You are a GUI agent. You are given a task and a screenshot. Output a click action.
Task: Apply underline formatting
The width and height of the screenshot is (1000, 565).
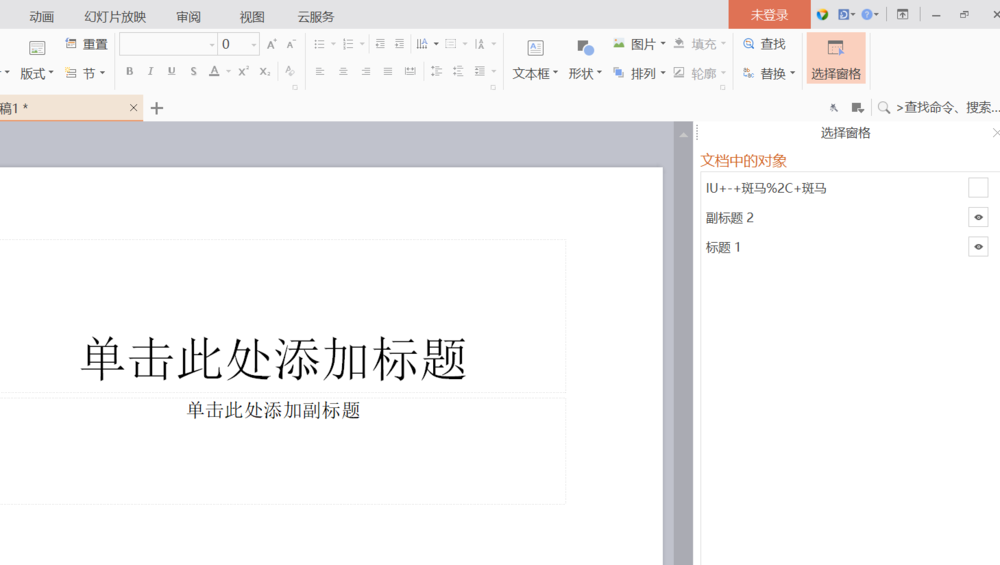point(172,71)
